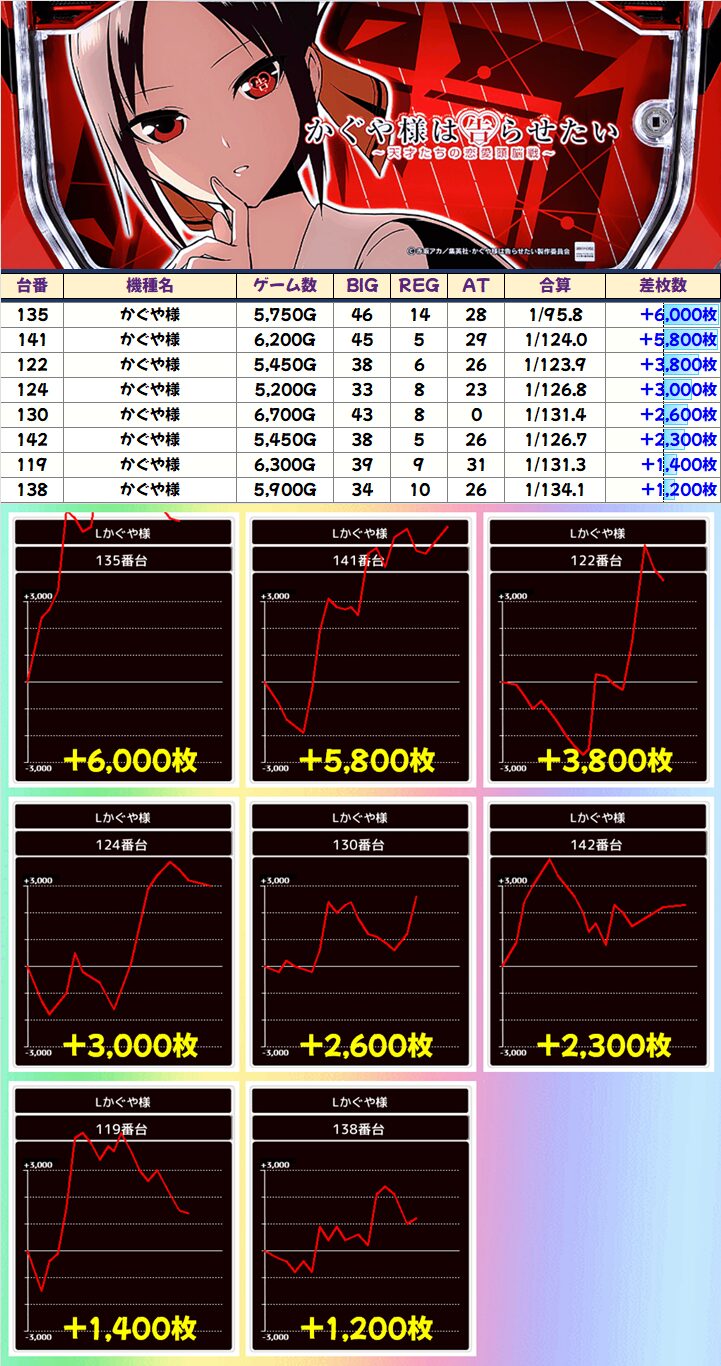The image size is (721, 1366).
Task: Open the slump graph for machine 135番台
Action: 123,650
